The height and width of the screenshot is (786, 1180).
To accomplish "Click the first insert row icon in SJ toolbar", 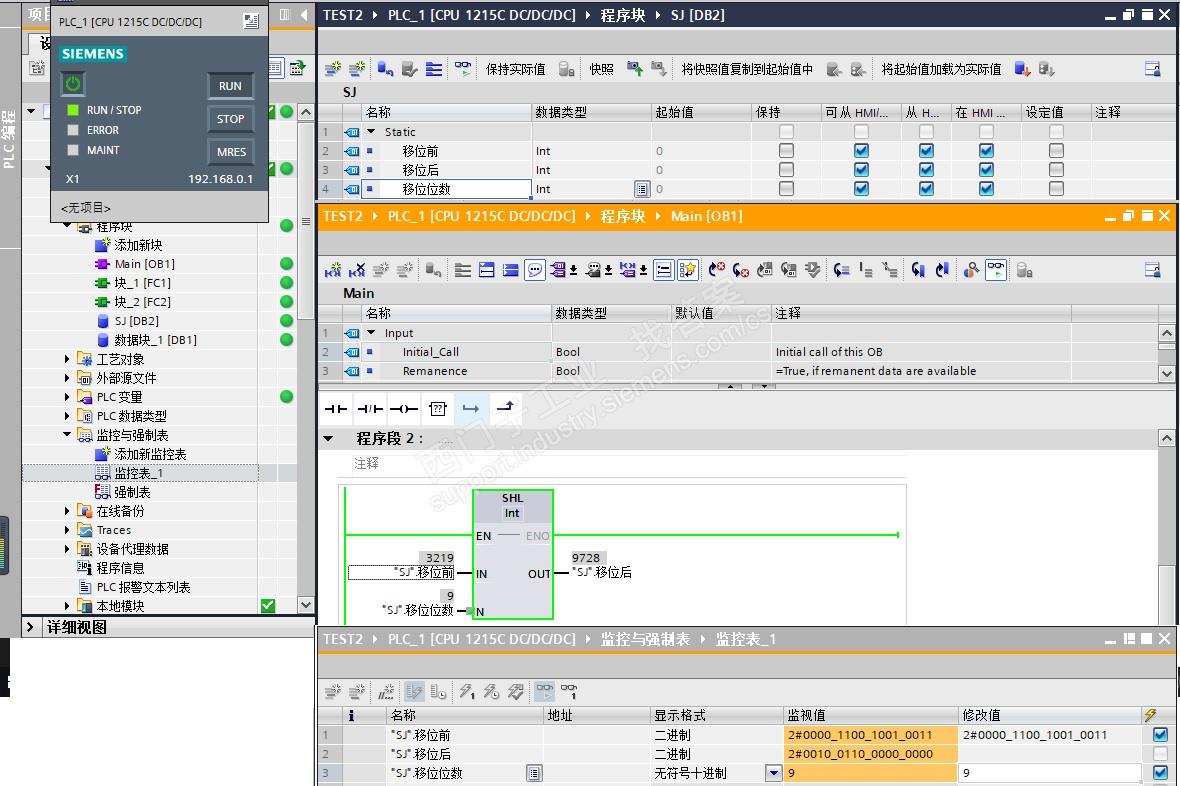I will [x=332, y=69].
